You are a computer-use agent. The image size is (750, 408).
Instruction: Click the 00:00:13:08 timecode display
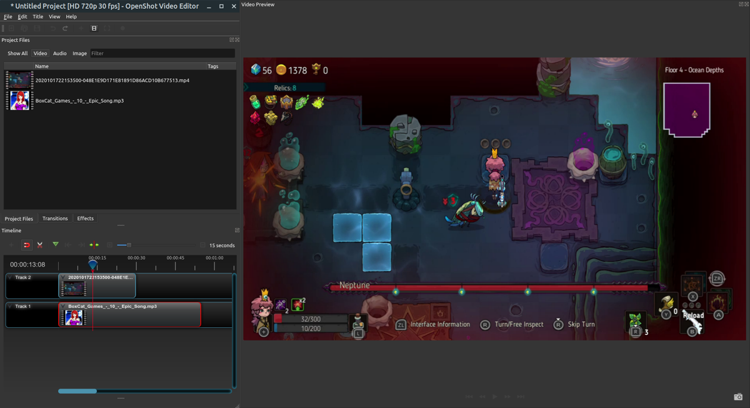(27, 265)
